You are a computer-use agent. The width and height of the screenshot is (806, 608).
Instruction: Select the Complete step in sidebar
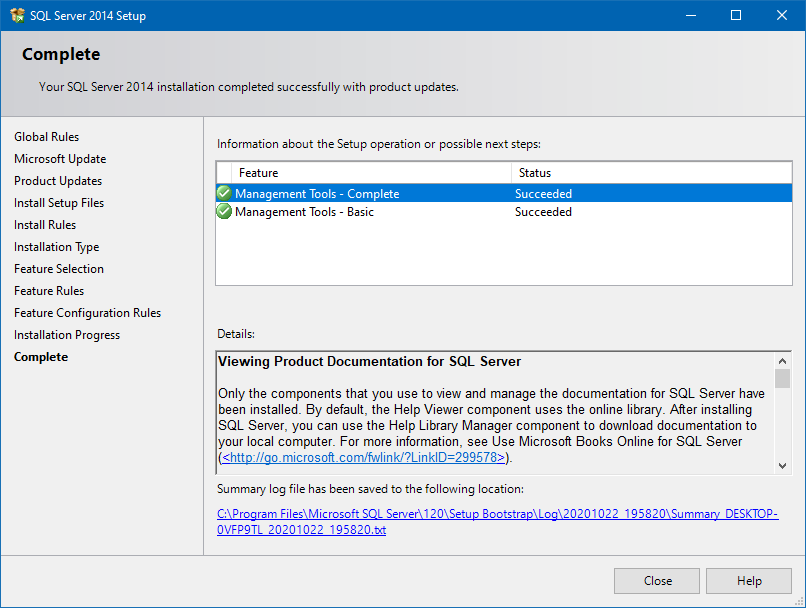41,356
